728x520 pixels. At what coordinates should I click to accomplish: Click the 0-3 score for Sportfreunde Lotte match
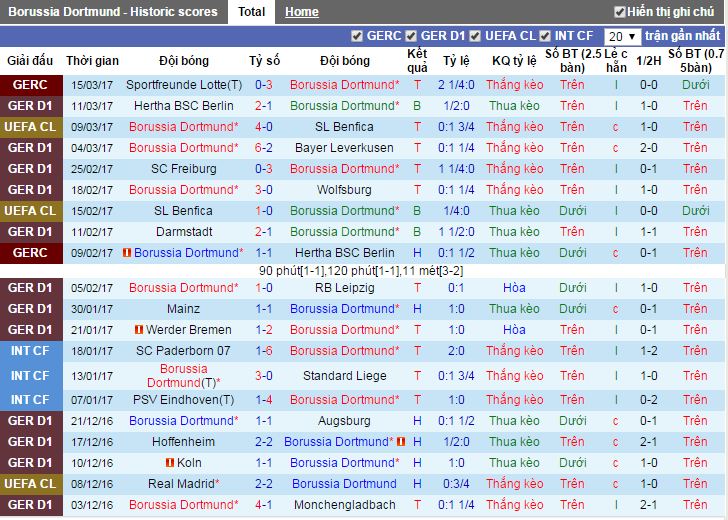(264, 85)
